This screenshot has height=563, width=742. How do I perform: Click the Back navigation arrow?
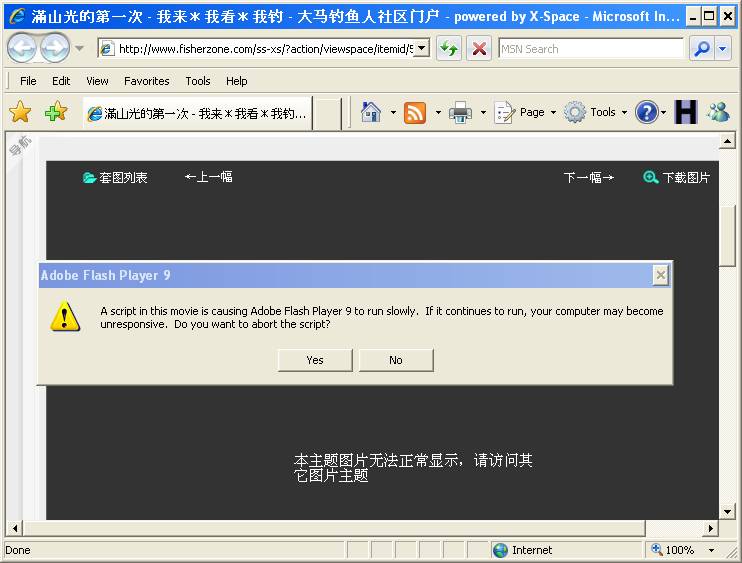coord(21,48)
